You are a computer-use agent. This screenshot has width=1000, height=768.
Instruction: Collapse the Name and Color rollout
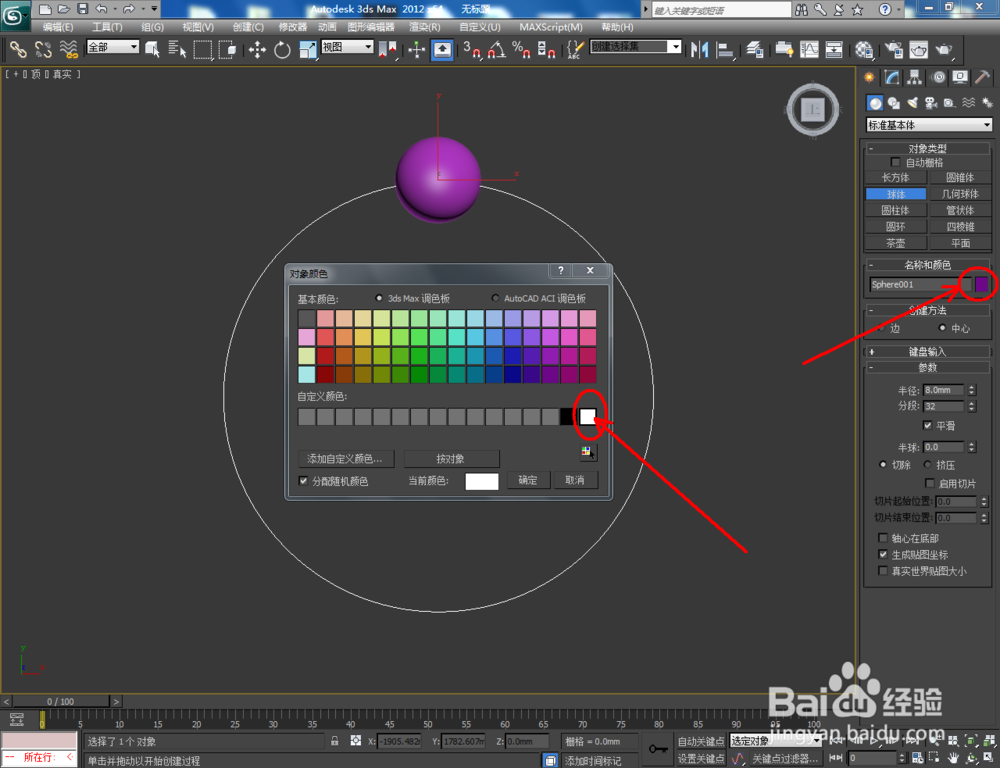coord(927,265)
